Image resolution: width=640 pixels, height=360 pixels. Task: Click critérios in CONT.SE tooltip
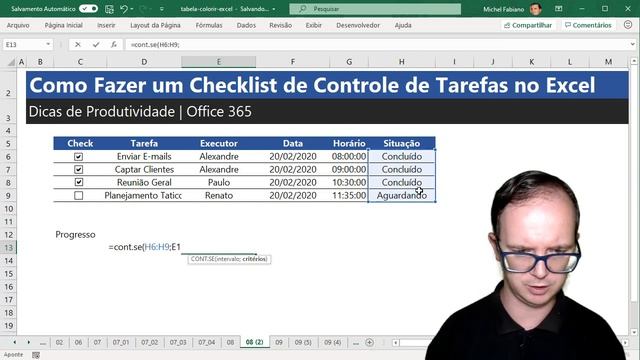pos(254,259)
